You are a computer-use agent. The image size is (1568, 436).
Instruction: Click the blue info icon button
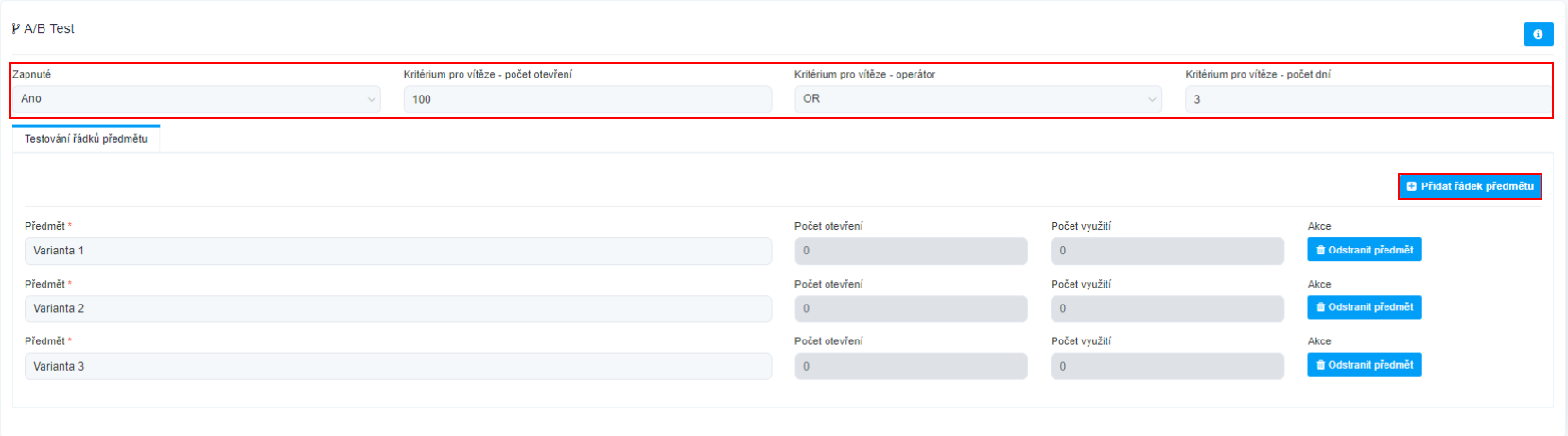(x=1538, y=34)
